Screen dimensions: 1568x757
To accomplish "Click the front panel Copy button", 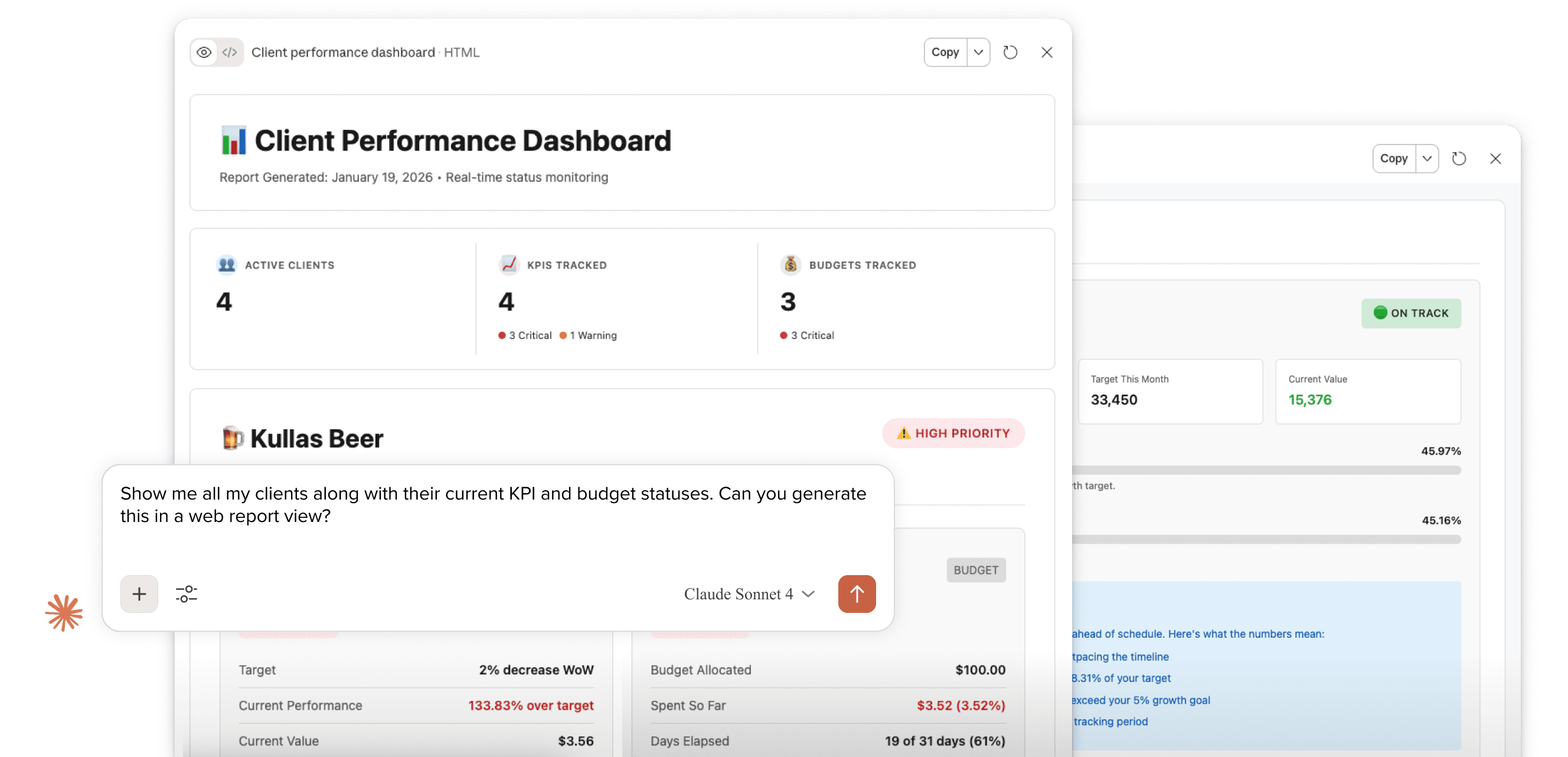I will (x=945, y=53).
